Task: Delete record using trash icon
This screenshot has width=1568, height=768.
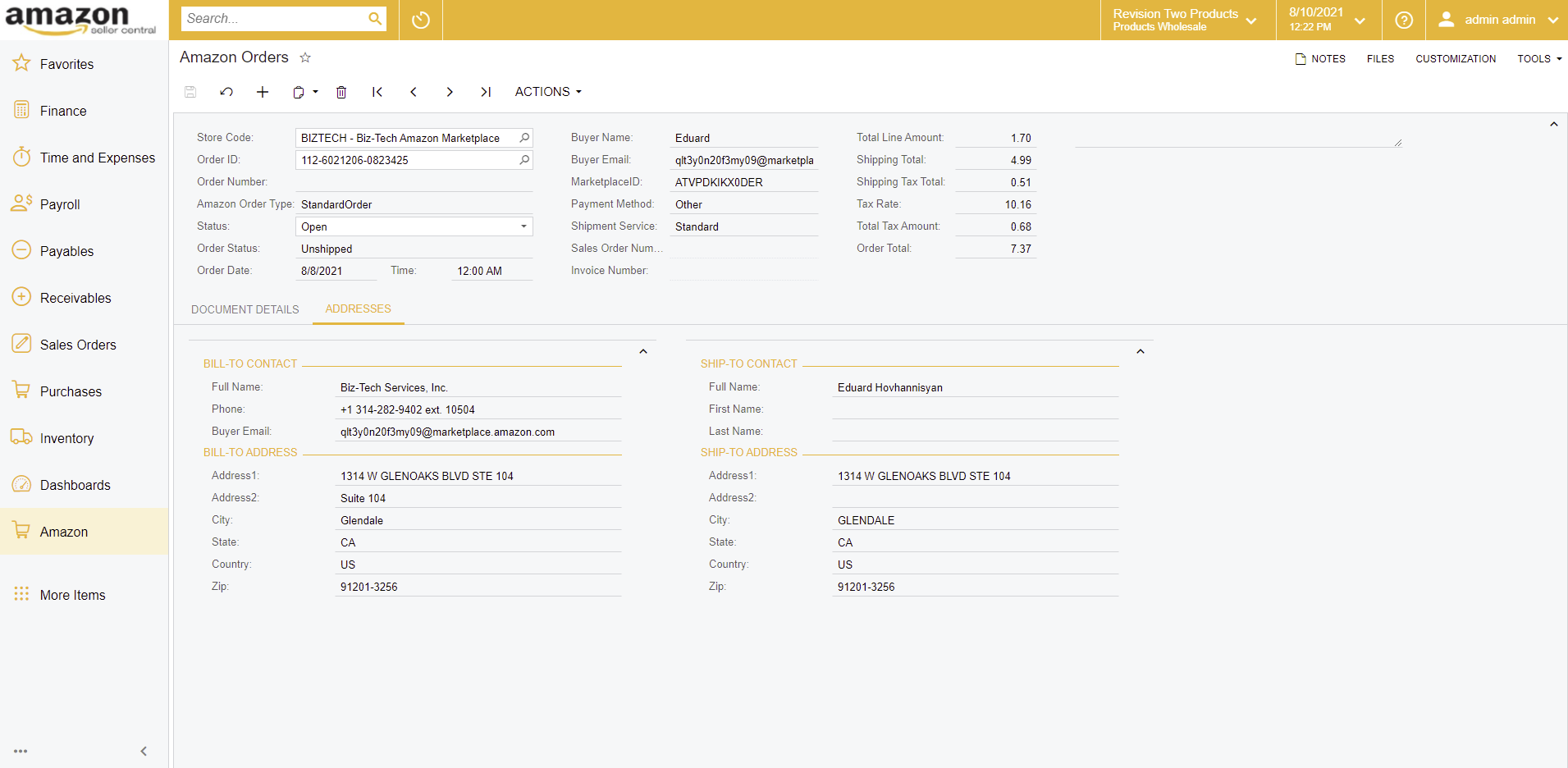Action: click(x=341, y=92)
